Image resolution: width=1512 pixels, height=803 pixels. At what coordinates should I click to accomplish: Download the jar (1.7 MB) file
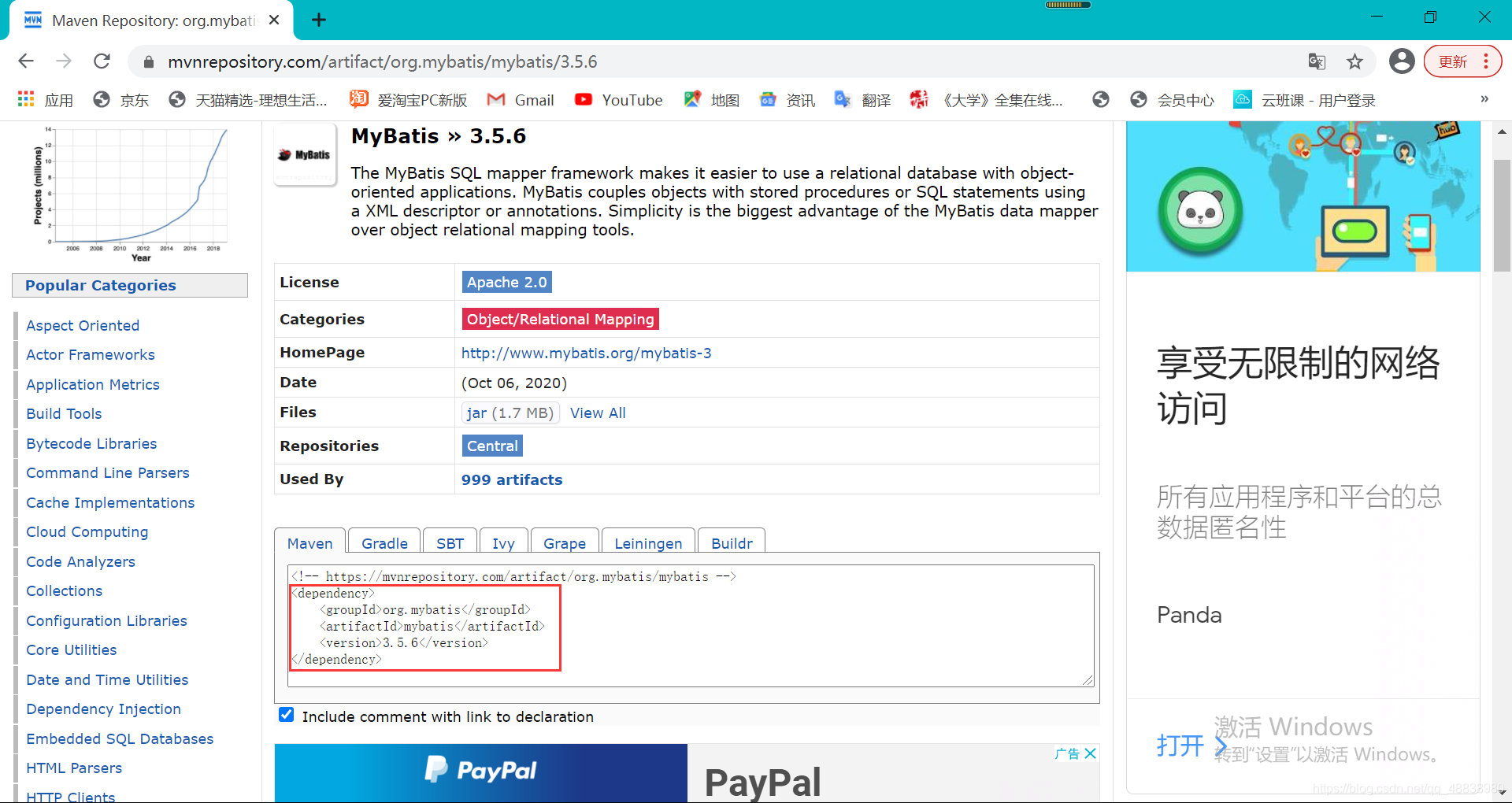point(510,413)
